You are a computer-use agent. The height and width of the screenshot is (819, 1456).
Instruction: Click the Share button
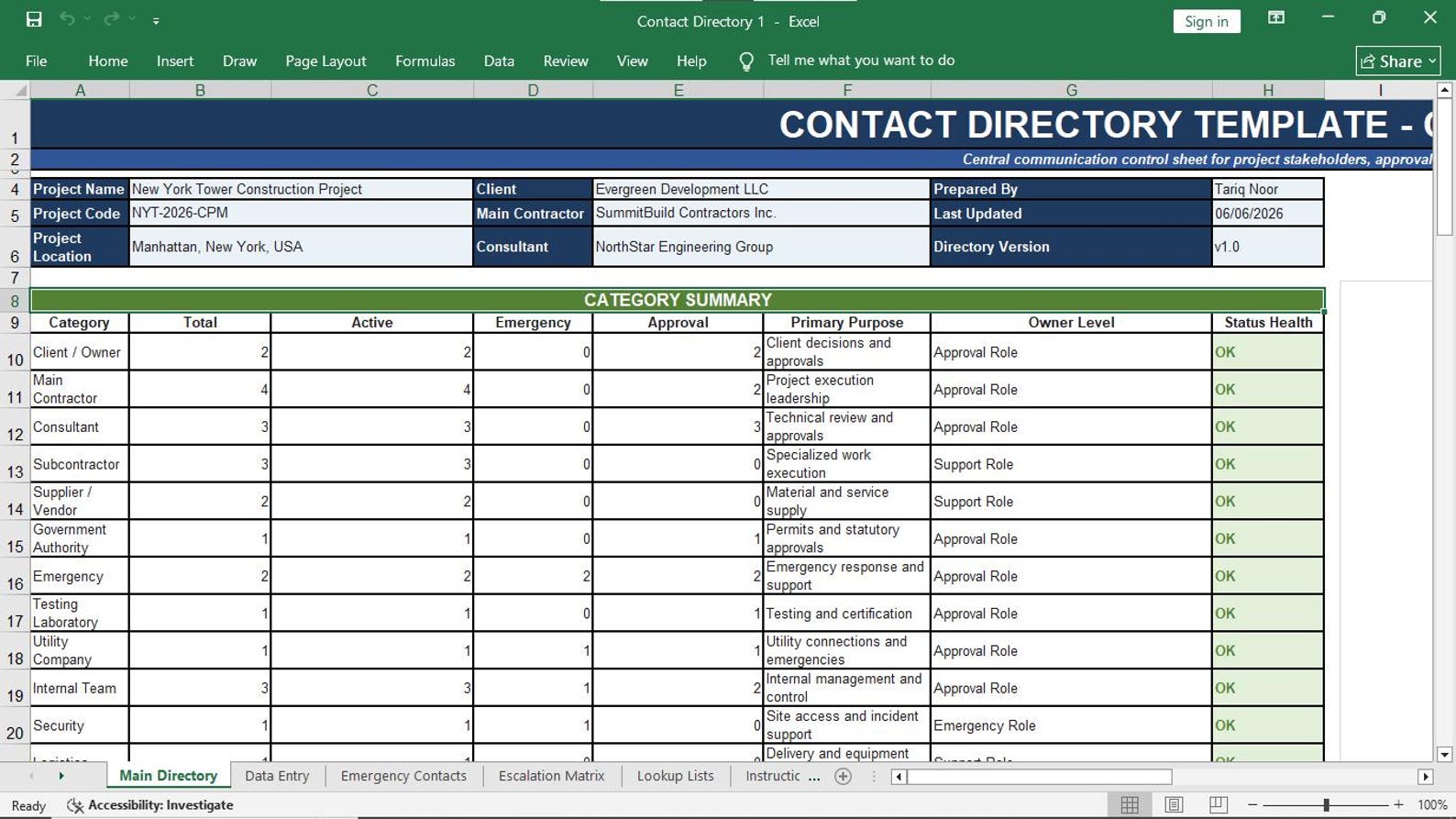[1398, 61]
